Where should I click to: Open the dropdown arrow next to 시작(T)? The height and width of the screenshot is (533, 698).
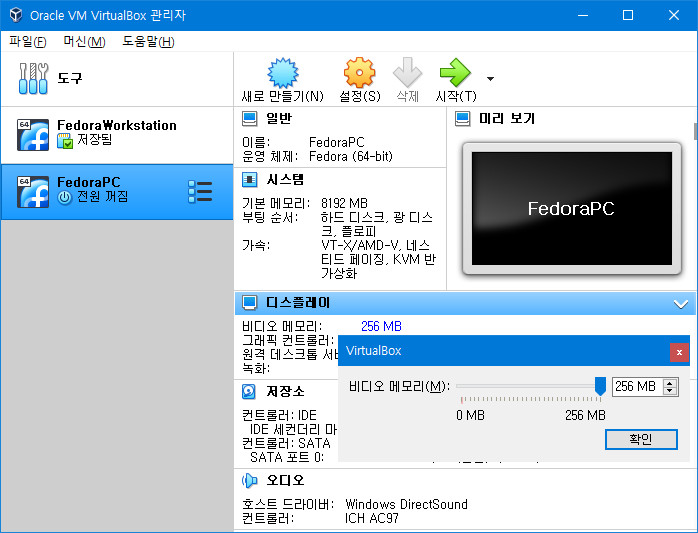(x=490, y=79)
